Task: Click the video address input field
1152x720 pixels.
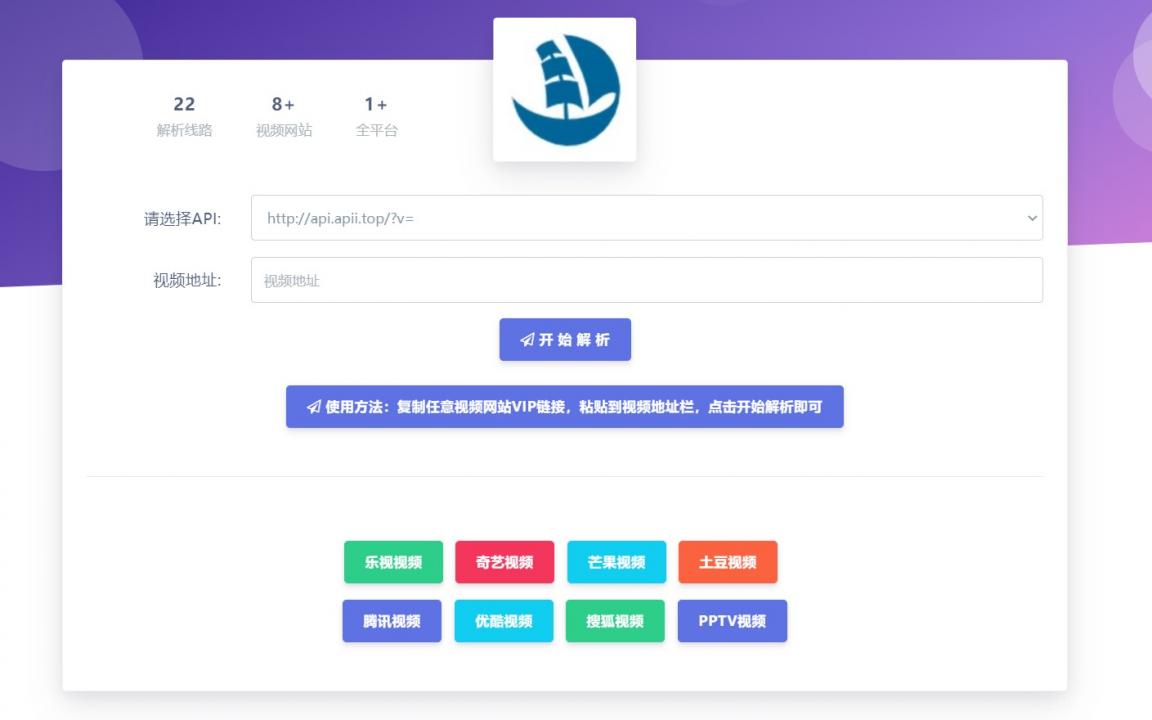Action: (x=647, y=280)
